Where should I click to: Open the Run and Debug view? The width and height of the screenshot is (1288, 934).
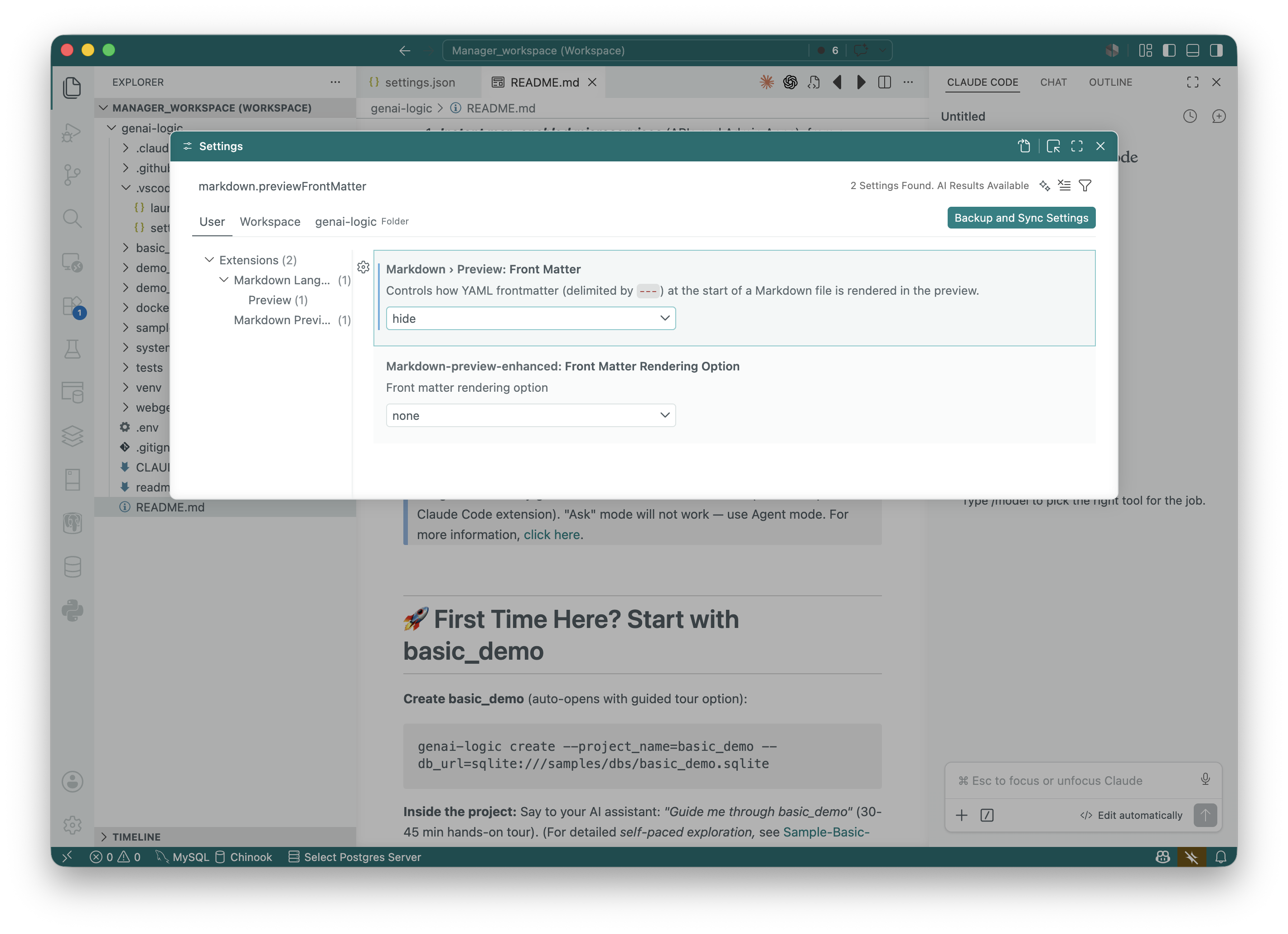[72, 132]
